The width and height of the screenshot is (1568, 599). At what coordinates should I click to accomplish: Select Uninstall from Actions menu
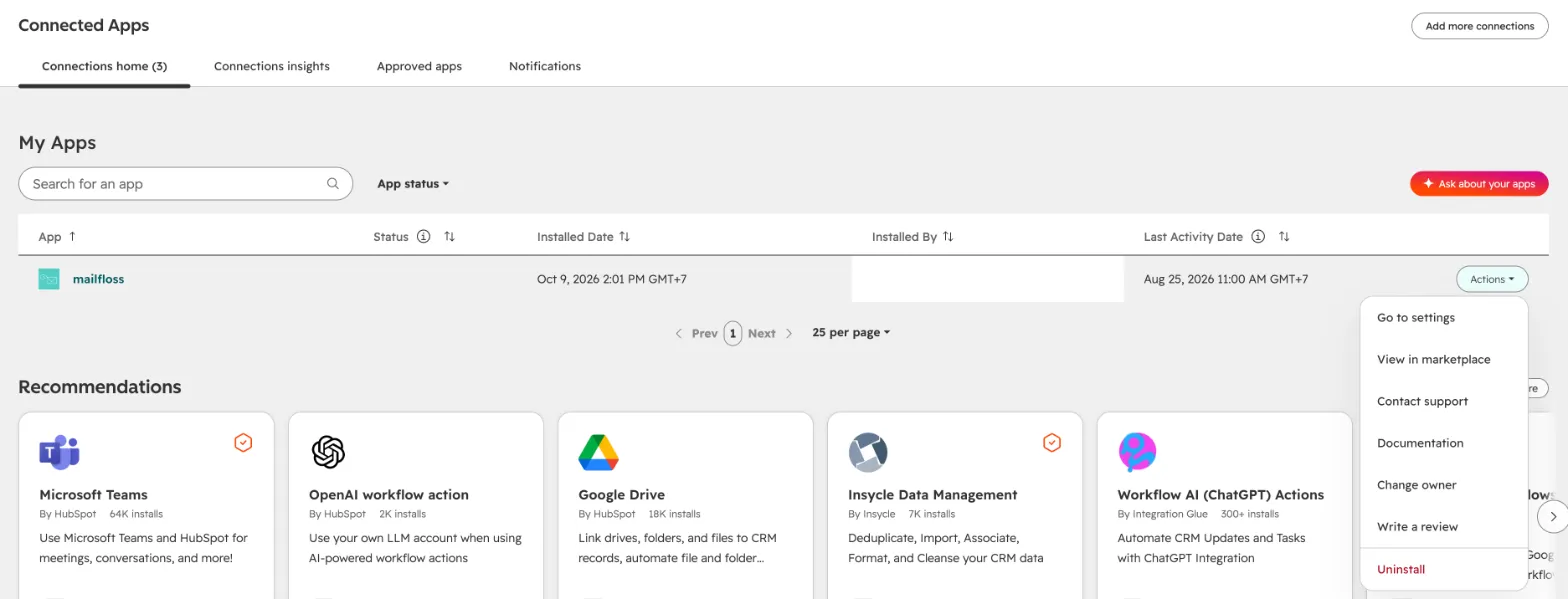coord(1444,569)
